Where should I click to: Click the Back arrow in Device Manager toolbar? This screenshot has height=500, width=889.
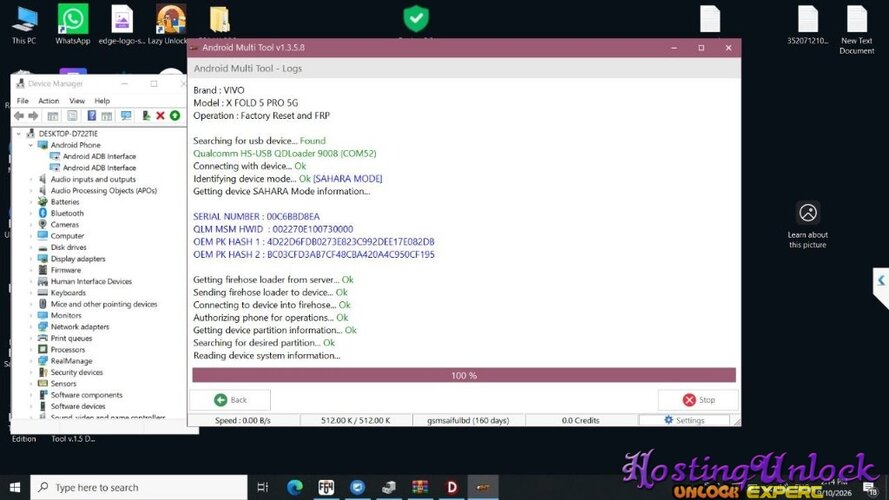pyautogui.click(x=19, y=116)
